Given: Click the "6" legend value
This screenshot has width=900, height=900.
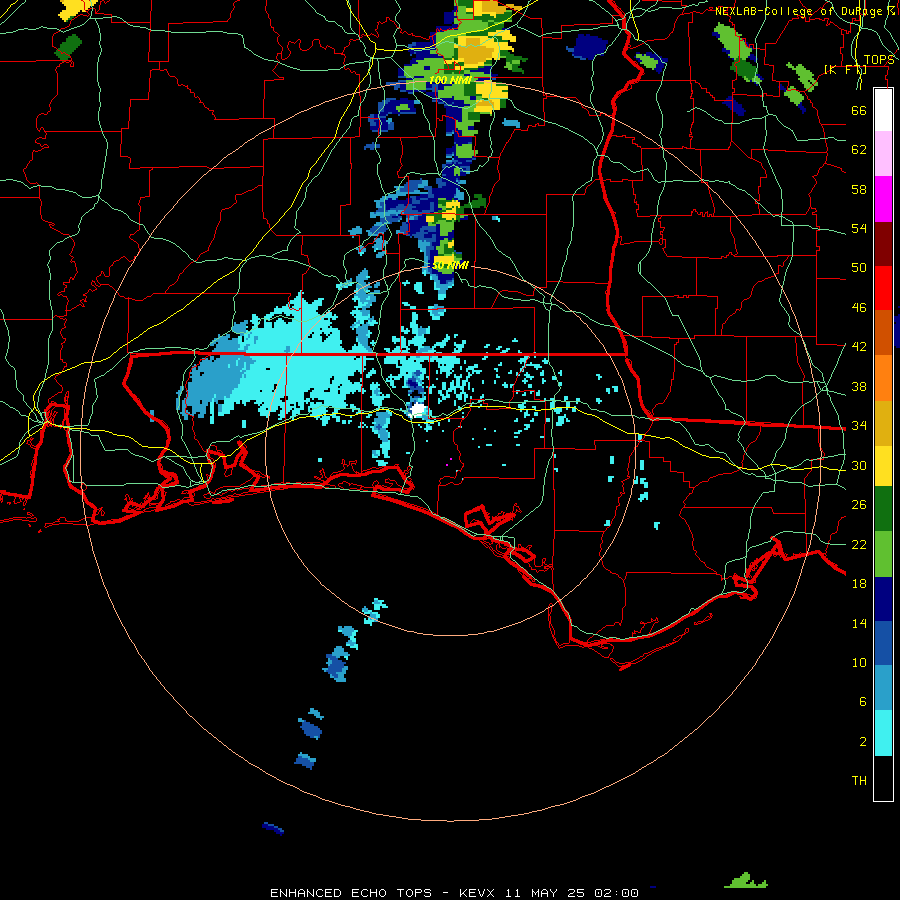Looking at the screenshot, I should click(x=862, y=701).
